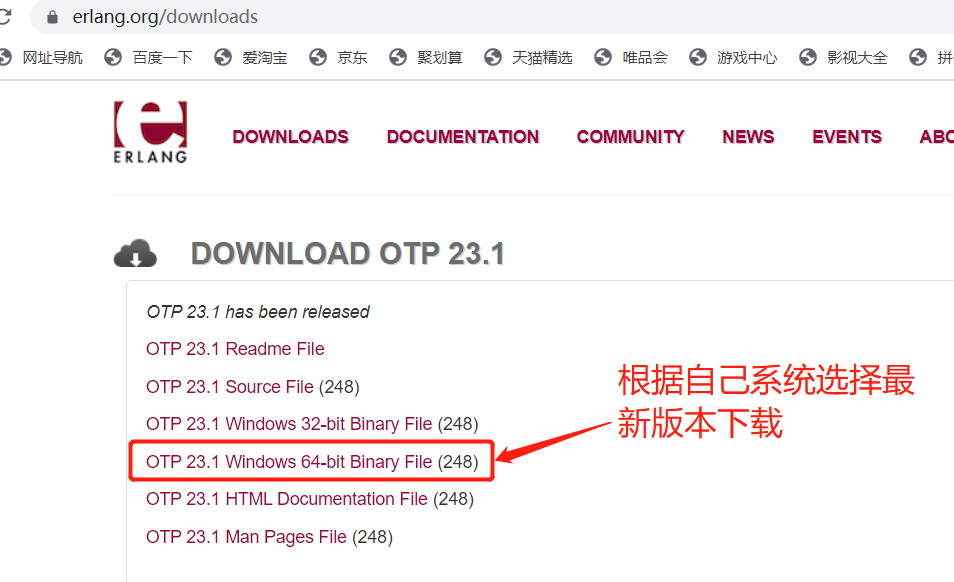
Task: Download OTP 23.1 Windows 64-bit Binary File
Action: click(x=289, y=462)
